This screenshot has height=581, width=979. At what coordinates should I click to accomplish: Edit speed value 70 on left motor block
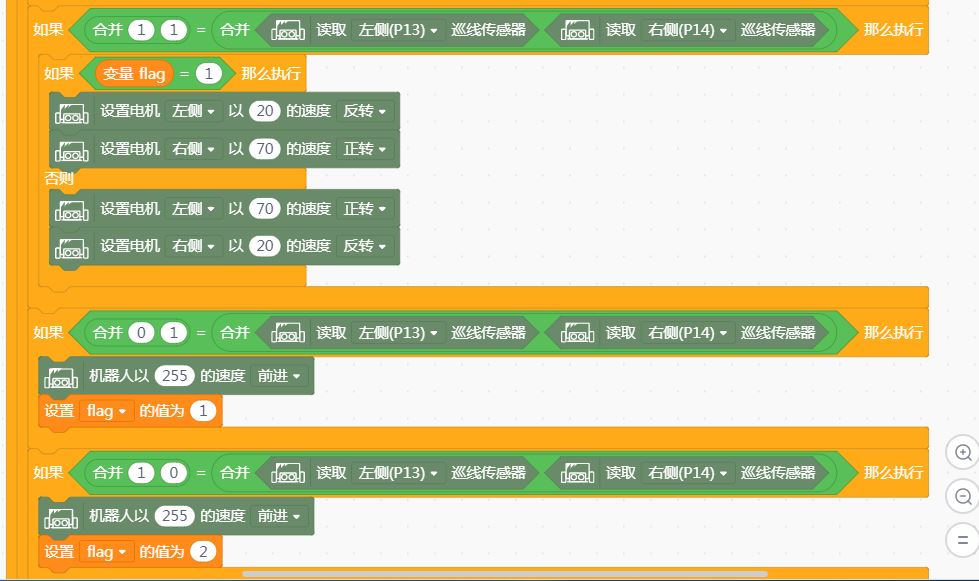pyautogui.click(x=265, y=208)
